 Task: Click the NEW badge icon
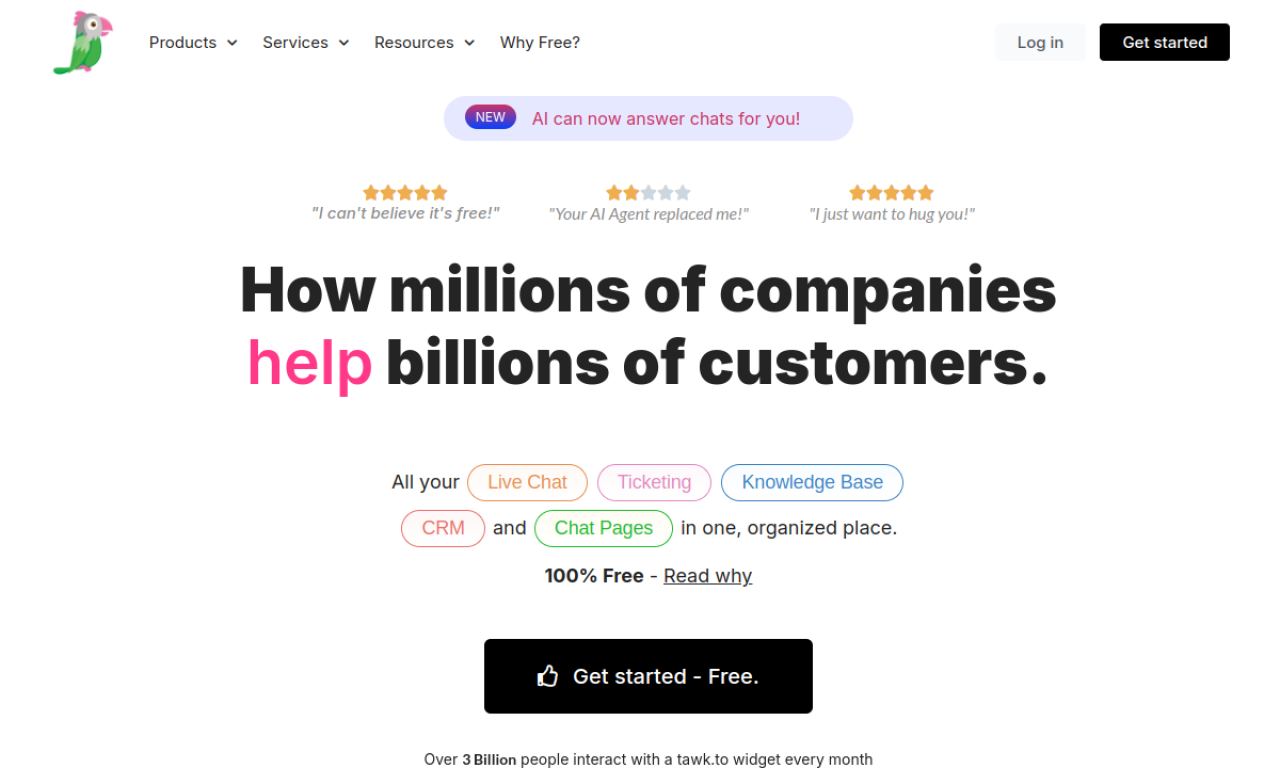pos(490,118)
